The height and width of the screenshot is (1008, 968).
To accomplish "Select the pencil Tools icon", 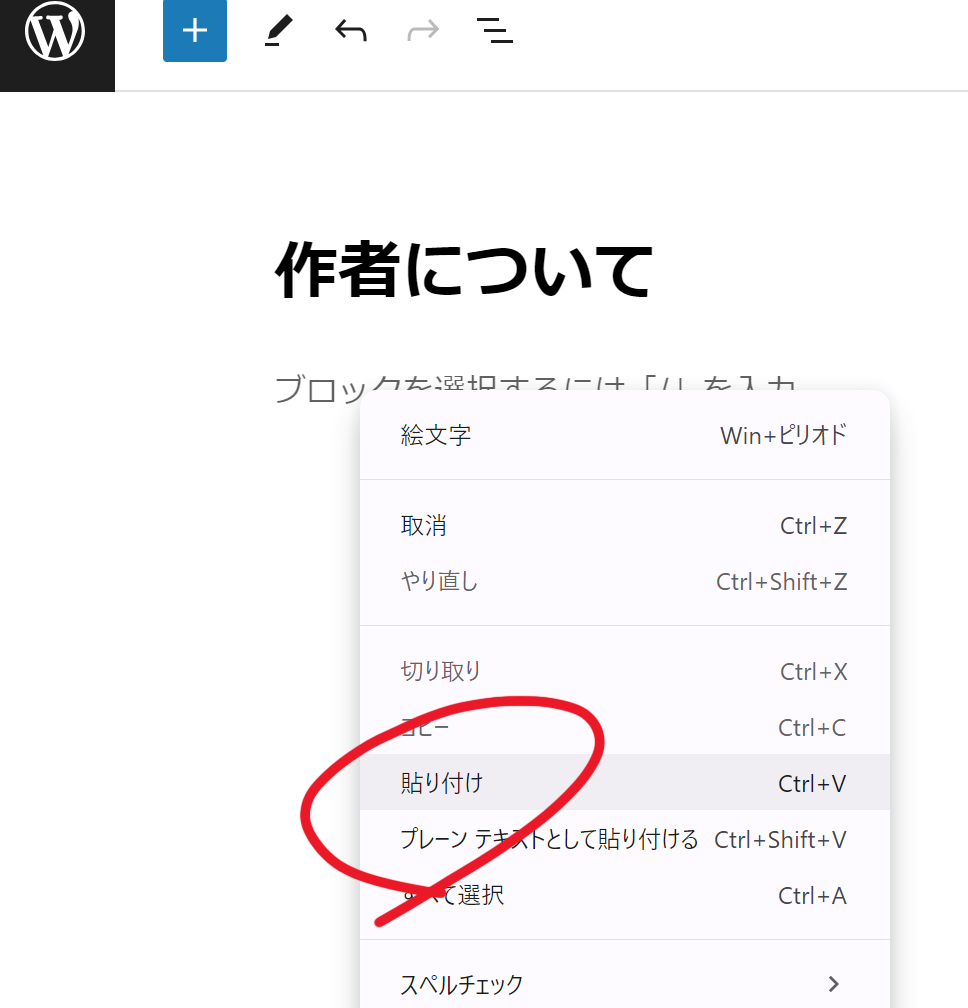I will (279, 32).
